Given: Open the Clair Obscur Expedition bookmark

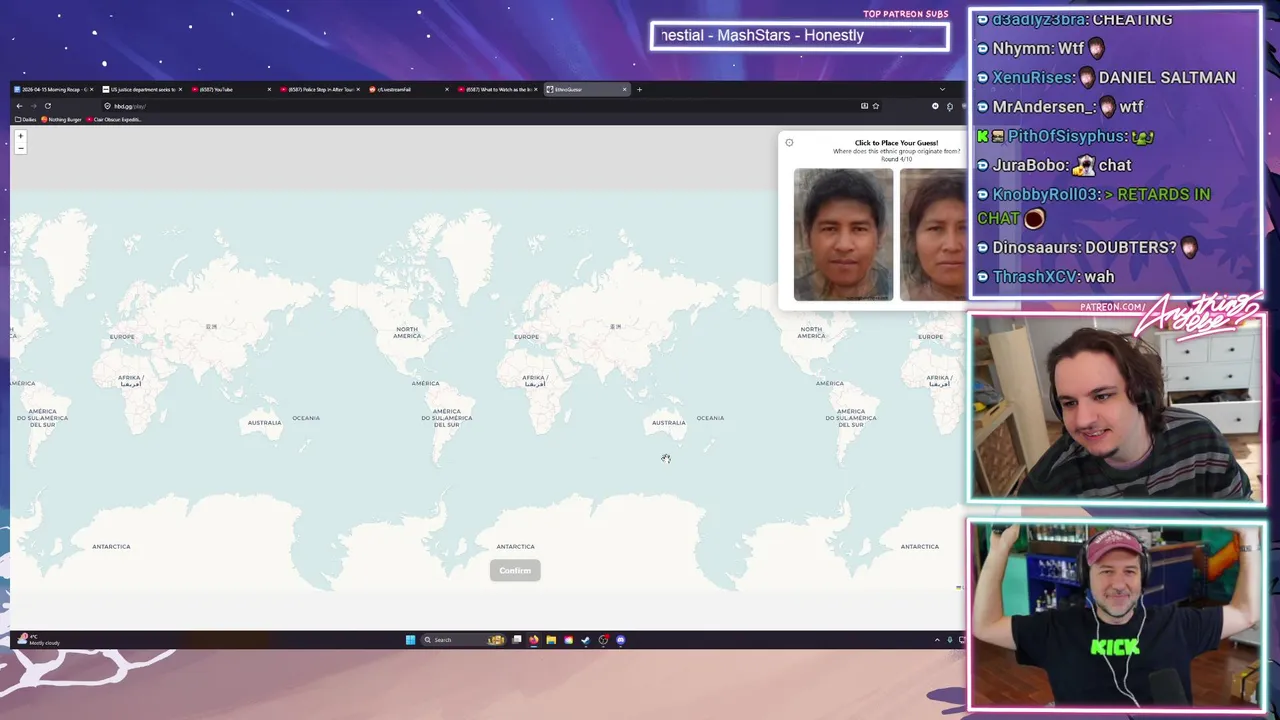Looking at the screenshot, I should 114,119.
